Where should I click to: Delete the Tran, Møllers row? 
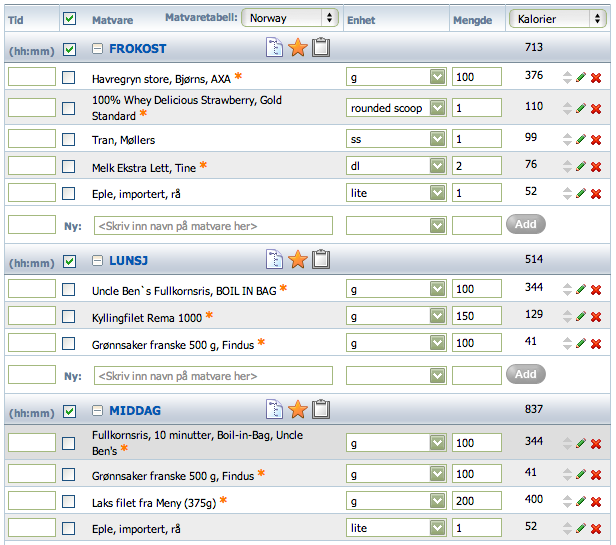[596, 140]
